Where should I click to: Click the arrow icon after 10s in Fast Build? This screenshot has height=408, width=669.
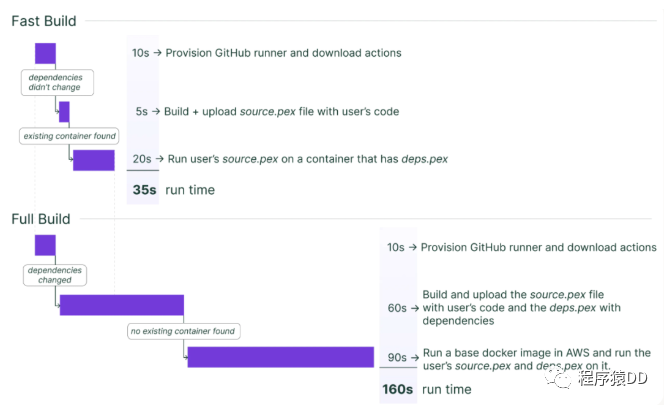(x=157, y=53)
